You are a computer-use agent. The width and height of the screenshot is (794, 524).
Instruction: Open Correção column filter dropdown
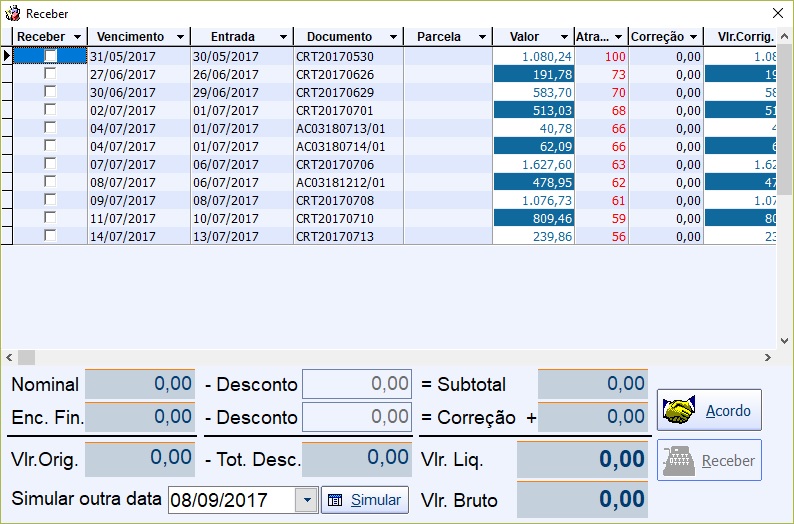pyautogui.click(x=693, y=37)
